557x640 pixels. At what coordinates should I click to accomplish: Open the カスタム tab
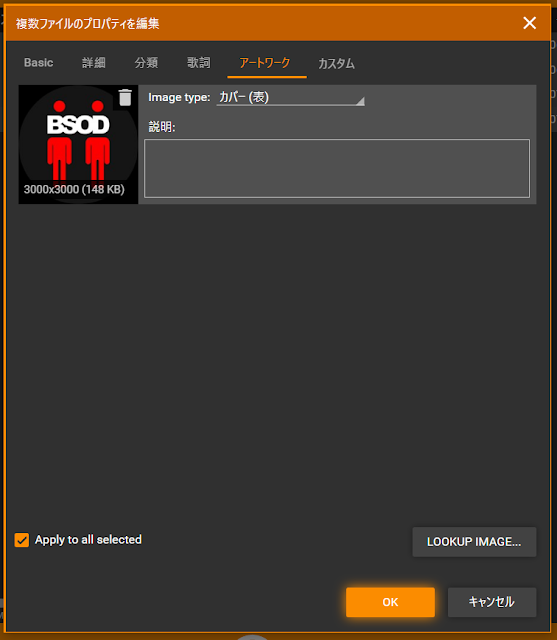point(336,63)
